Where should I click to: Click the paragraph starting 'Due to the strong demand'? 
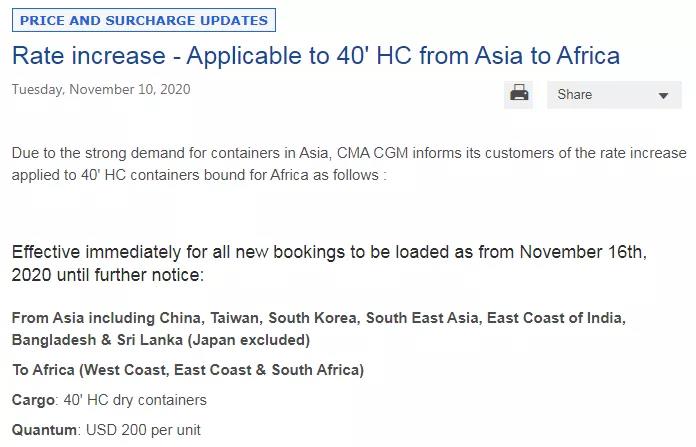[349, 163]
